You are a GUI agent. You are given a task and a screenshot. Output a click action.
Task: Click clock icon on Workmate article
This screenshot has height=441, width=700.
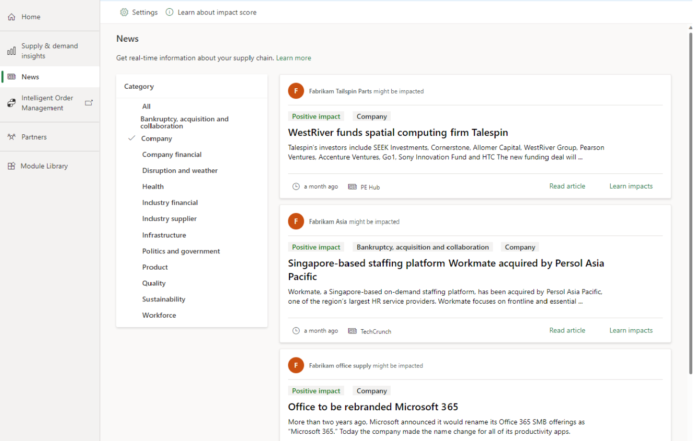pyautogui.click(x=296, y=331)
